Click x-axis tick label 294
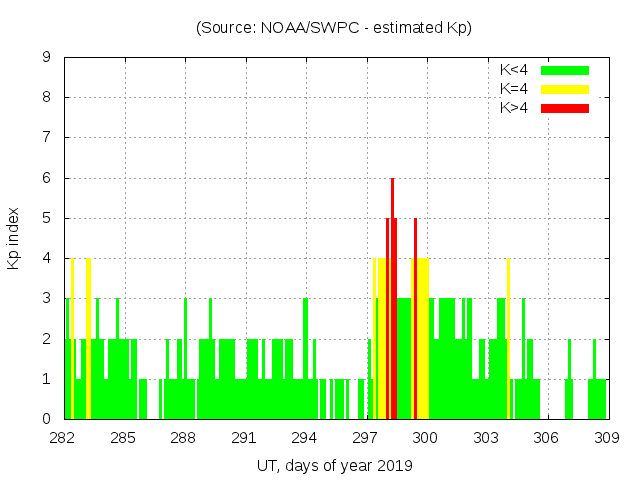 pos(304,438)
